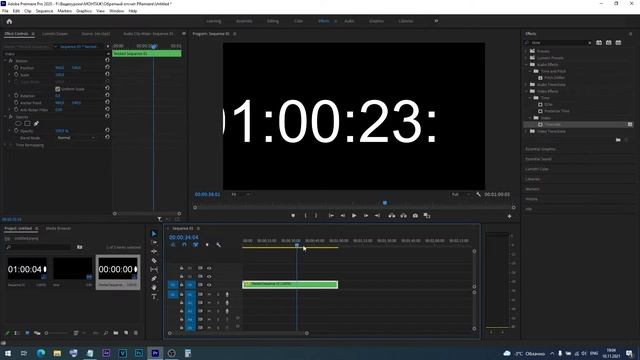Add a marker in the timeline panel
640x360 pixels.
click(207, 244)
